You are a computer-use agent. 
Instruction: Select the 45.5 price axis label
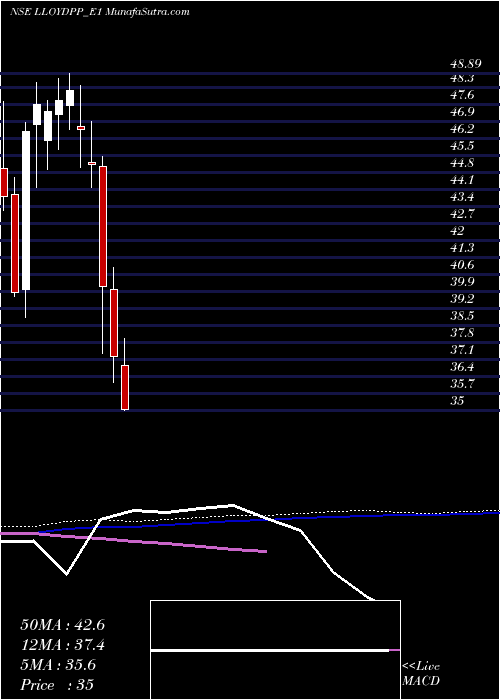pyautogui.click(x=462, y=146)
